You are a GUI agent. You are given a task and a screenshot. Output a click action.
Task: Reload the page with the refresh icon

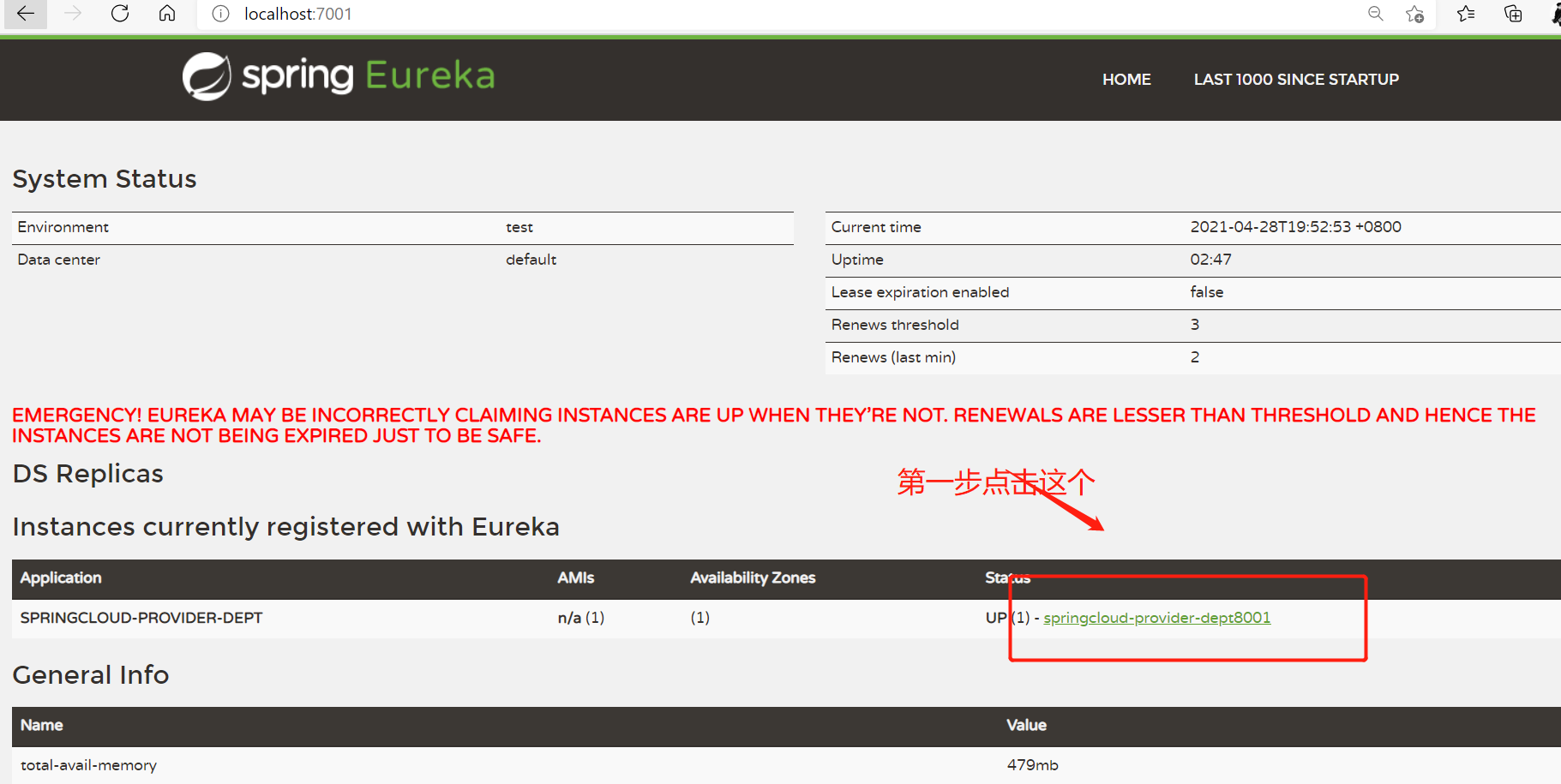pos(120,14)
